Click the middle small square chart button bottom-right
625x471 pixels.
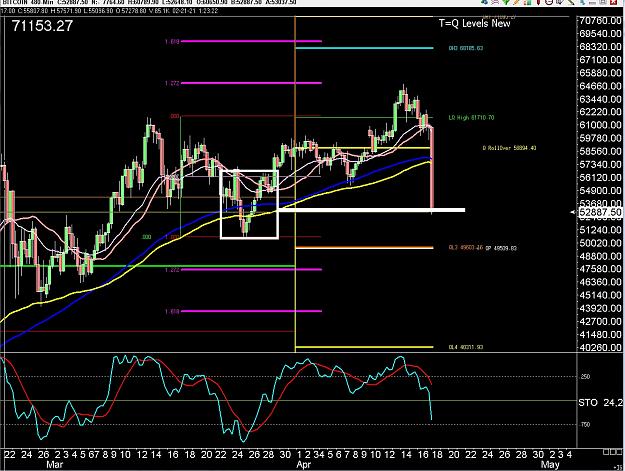tap(612, 452)
